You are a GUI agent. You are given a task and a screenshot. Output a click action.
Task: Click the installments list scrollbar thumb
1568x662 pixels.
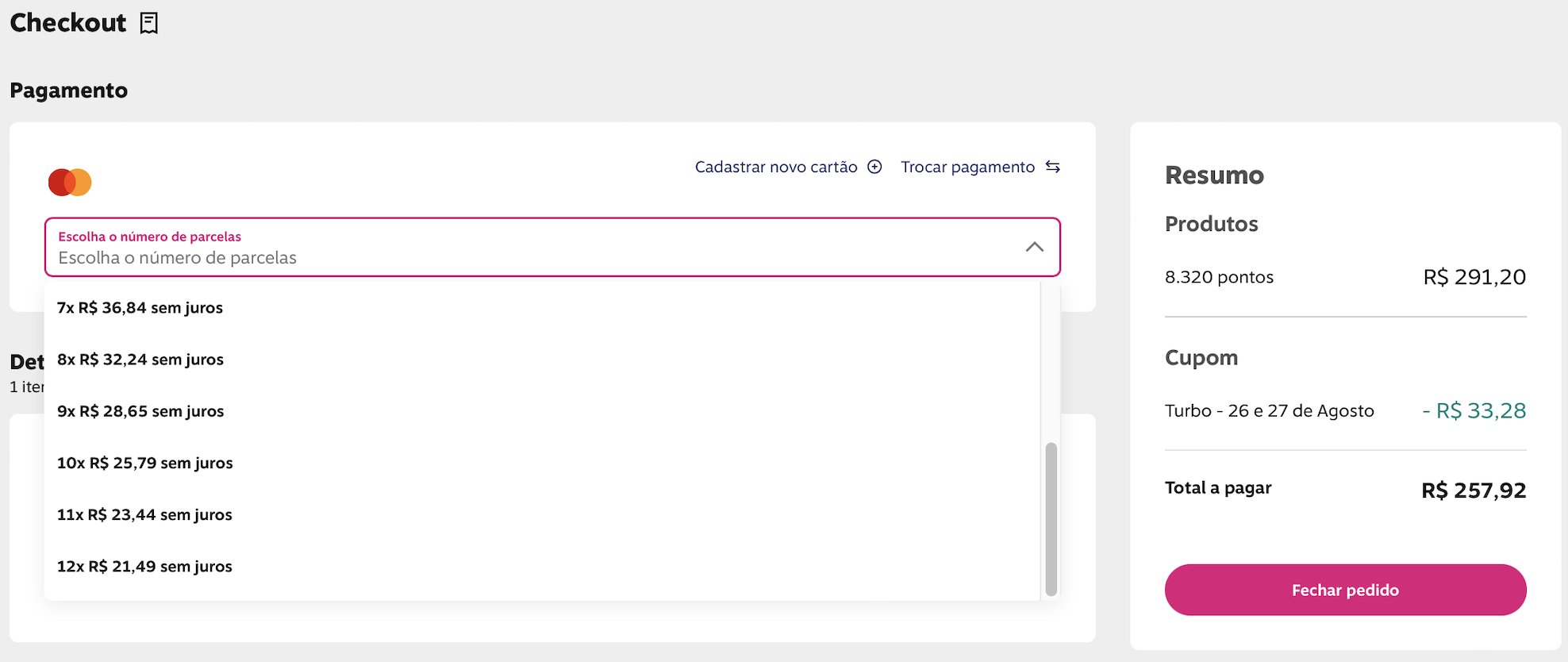click(x=1051, y=518)
